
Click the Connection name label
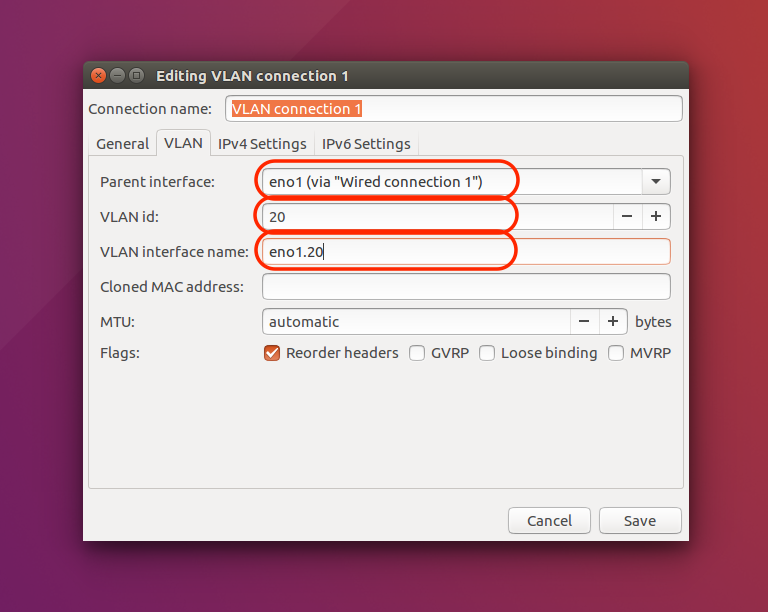pyautogui.click(x=150, y=109)
